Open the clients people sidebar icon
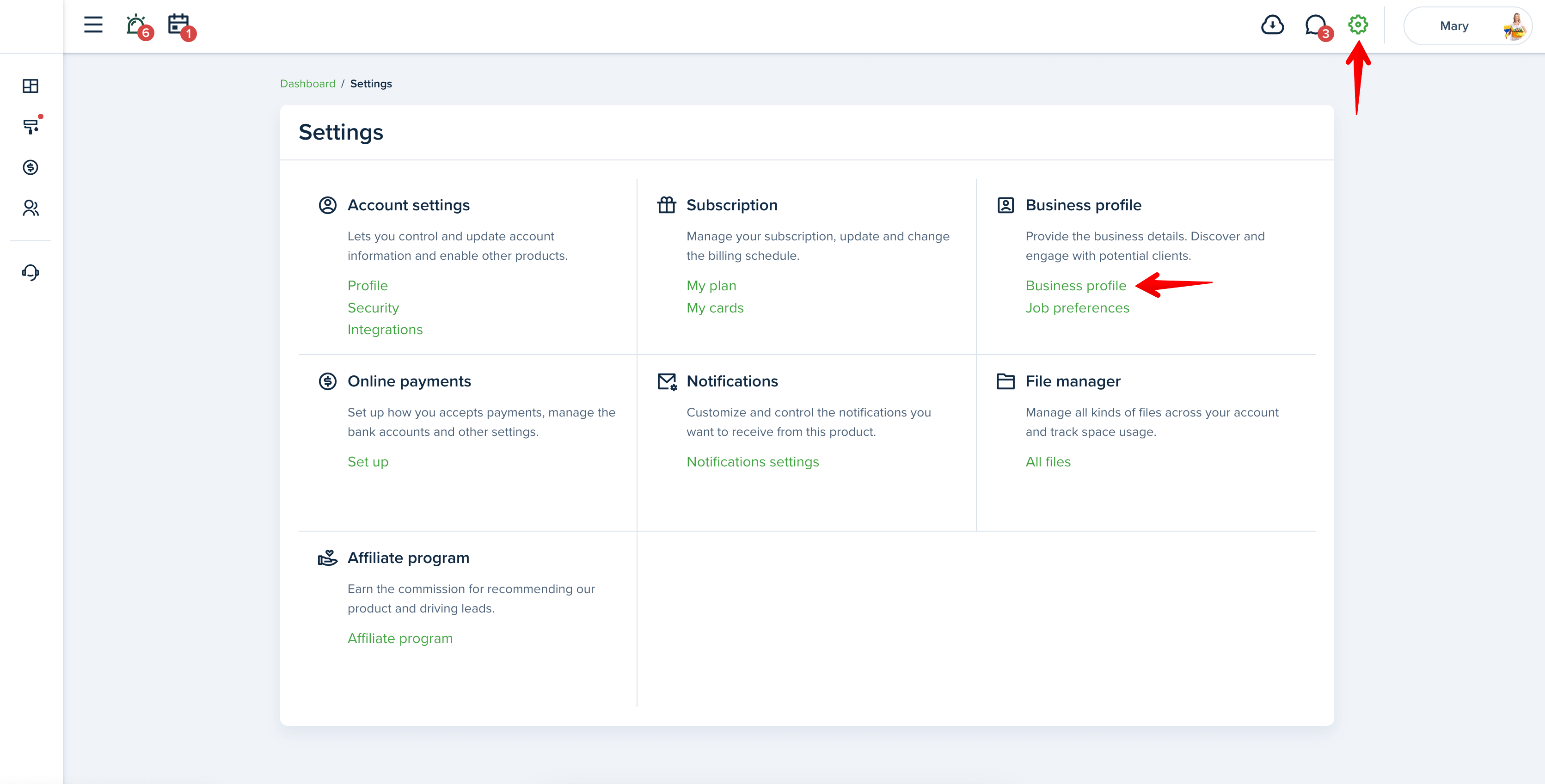 point(31,208)
